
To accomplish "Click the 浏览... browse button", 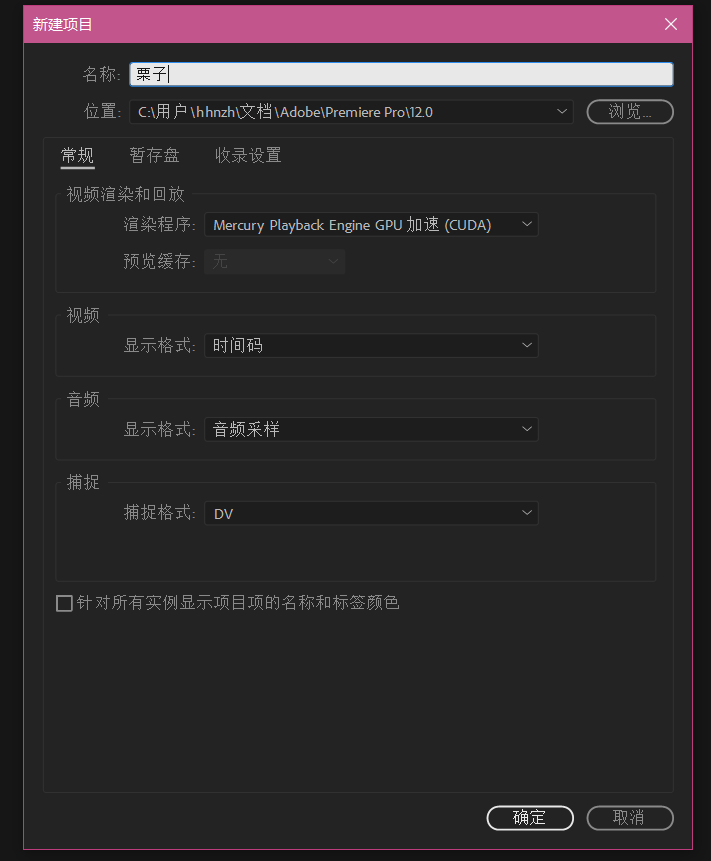I will (630, 112).
